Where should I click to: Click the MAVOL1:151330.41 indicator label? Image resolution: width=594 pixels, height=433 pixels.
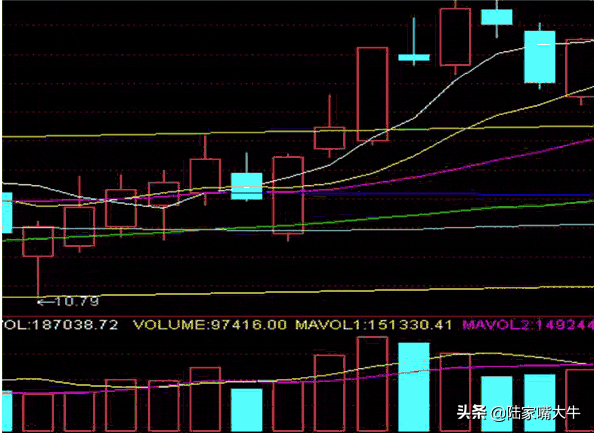(x=374, y=325)
